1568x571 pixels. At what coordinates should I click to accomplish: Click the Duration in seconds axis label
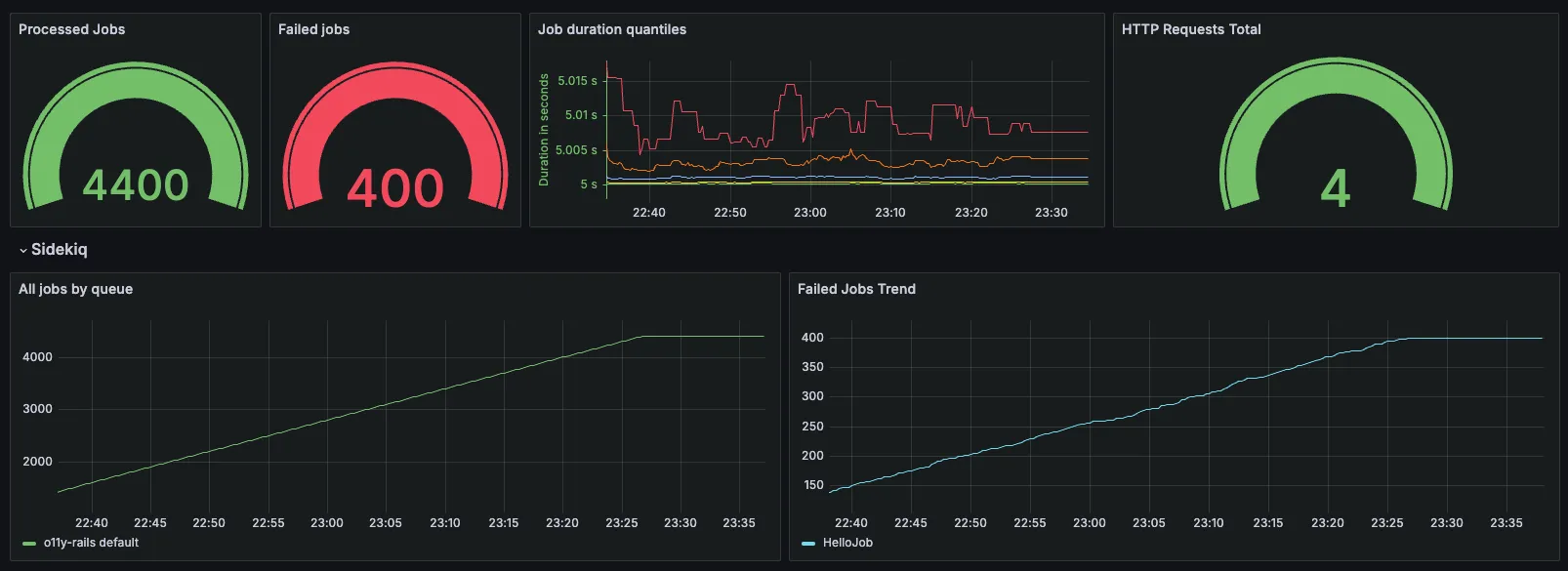[x=544, y=130]
